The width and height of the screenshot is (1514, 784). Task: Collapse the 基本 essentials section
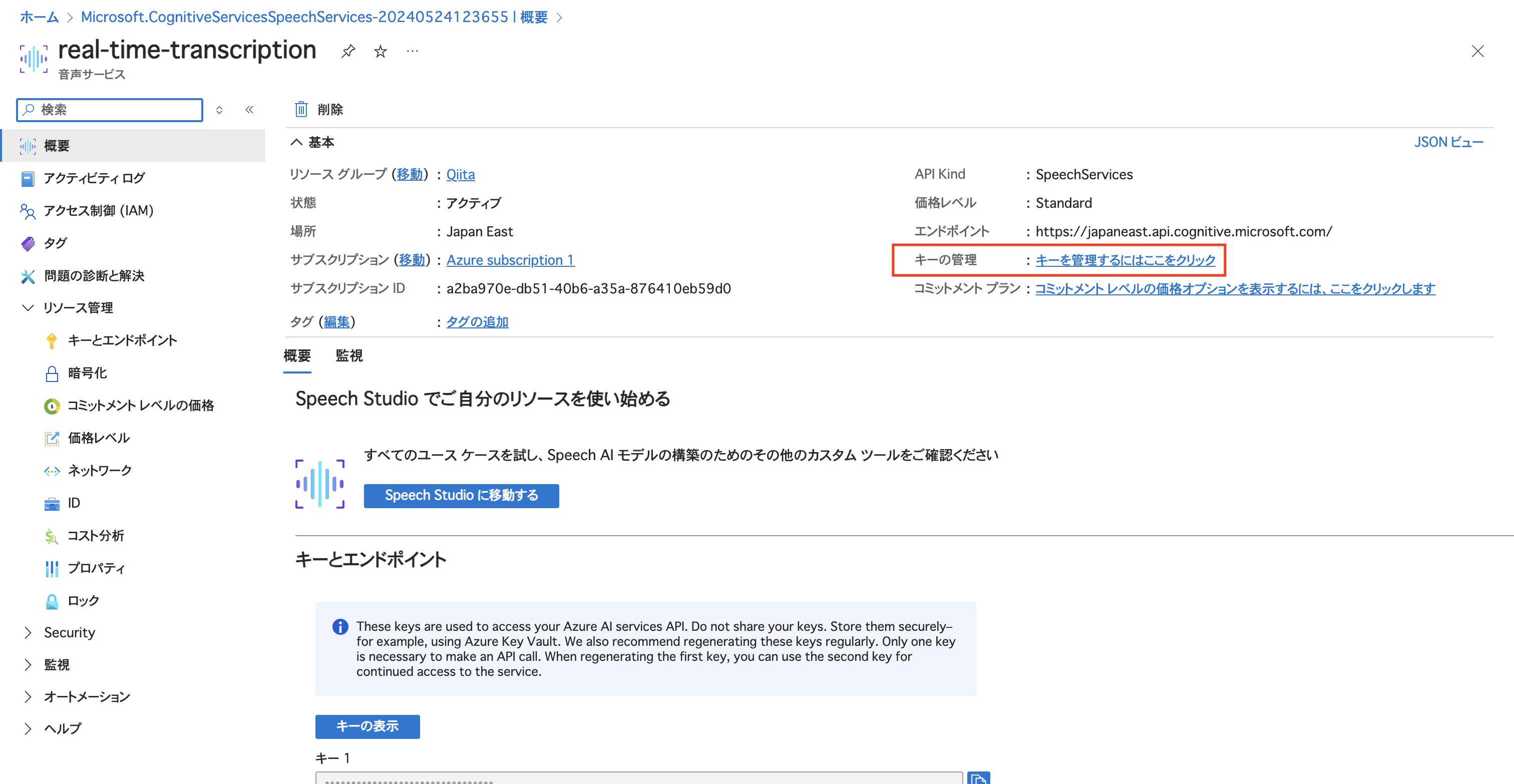297,142
